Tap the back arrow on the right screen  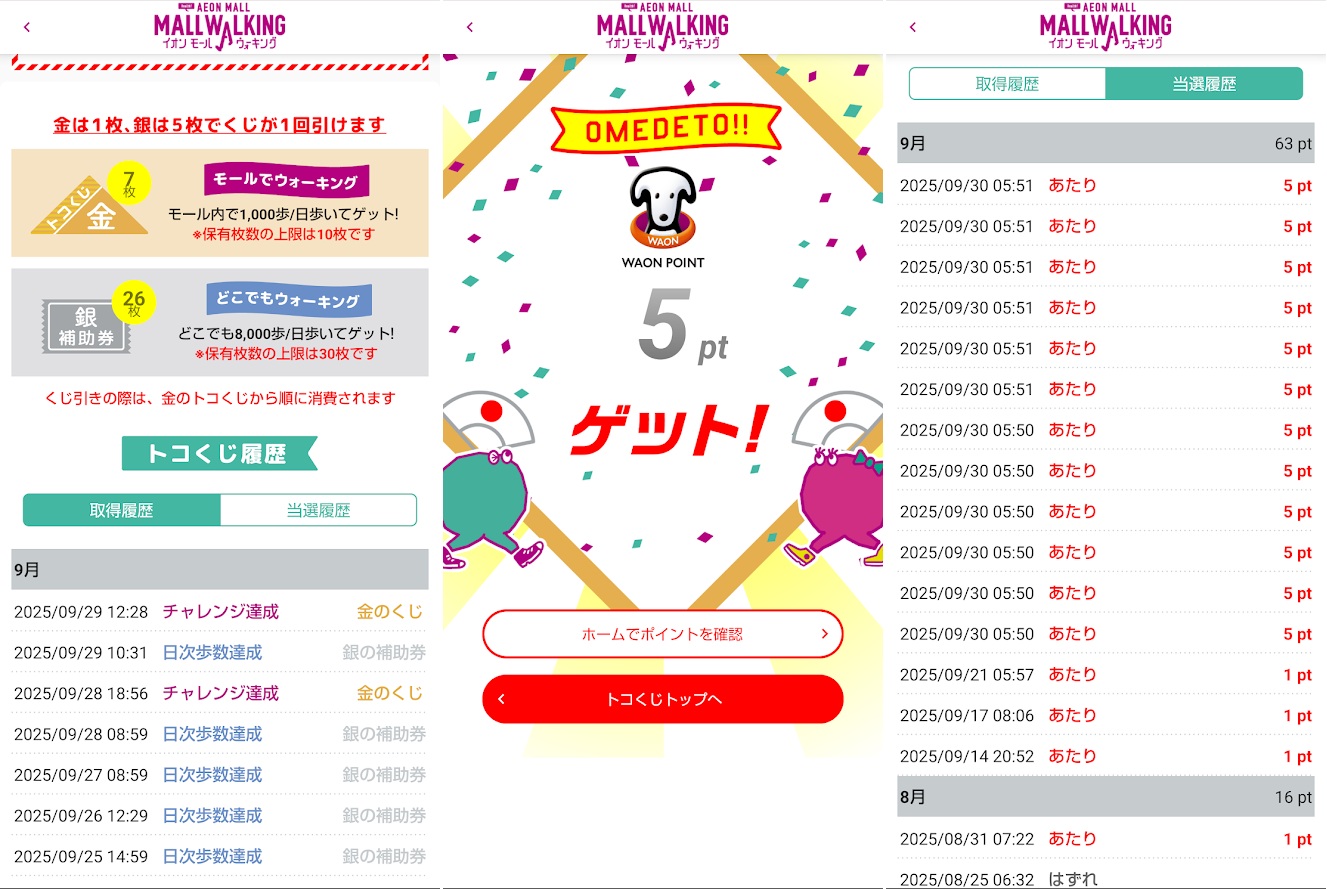[912, 27]
